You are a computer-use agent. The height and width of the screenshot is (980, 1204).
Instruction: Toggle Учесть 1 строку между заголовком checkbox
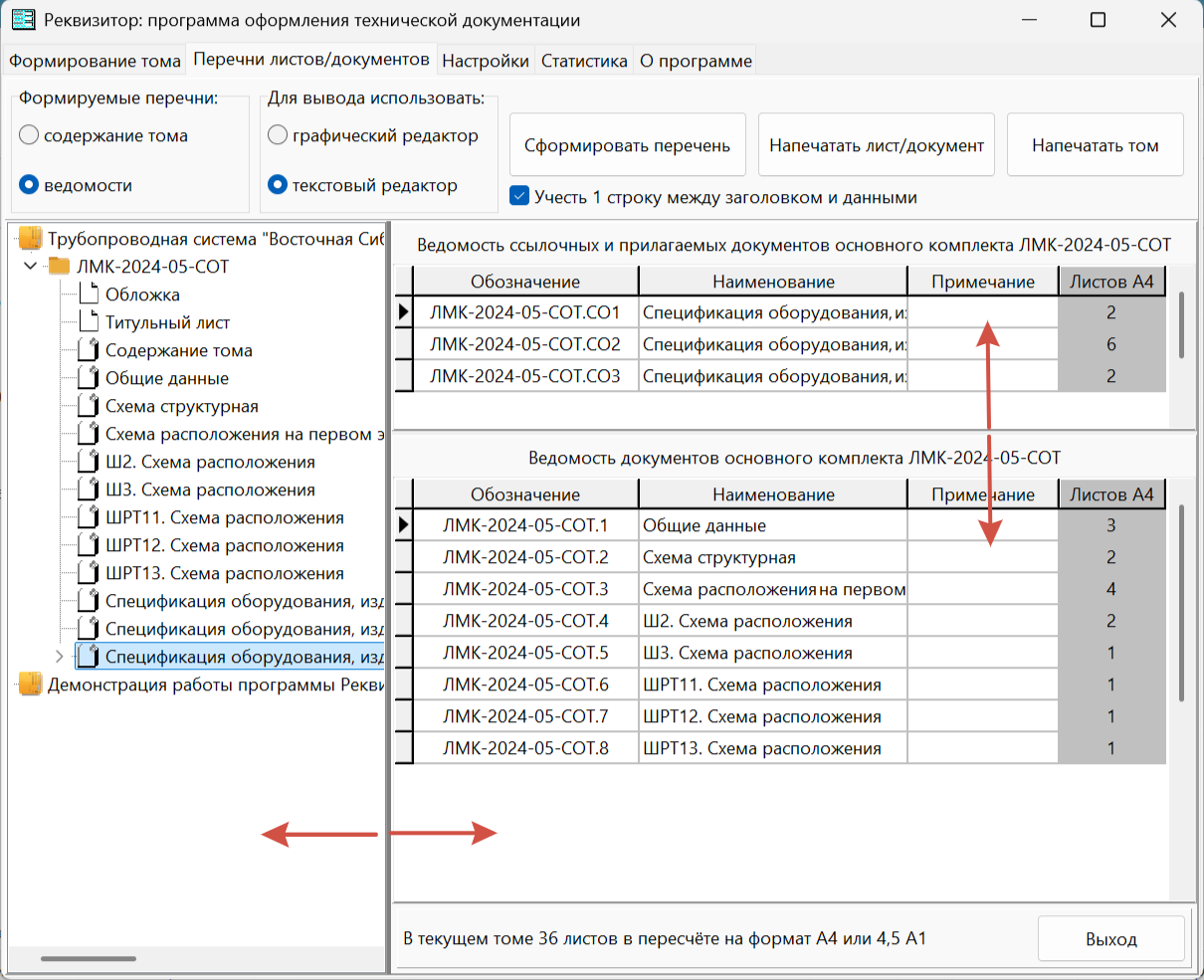tap(519, 196)
